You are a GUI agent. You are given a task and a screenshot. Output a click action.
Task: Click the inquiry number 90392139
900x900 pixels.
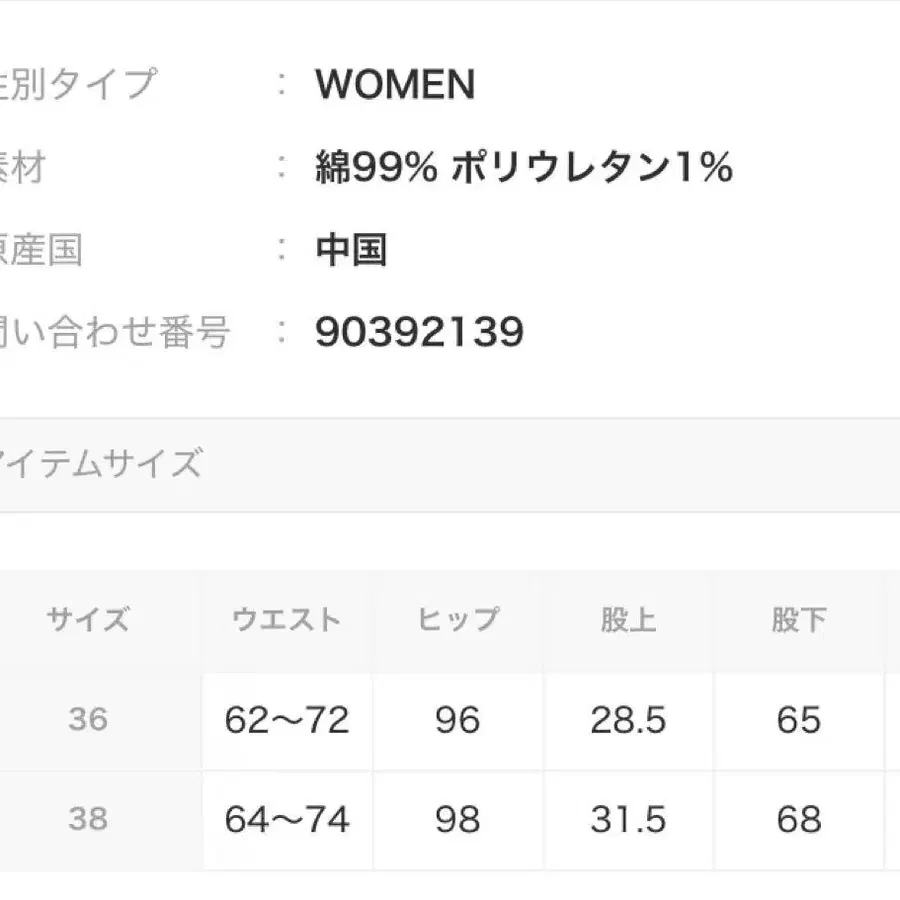click(419, 332)
